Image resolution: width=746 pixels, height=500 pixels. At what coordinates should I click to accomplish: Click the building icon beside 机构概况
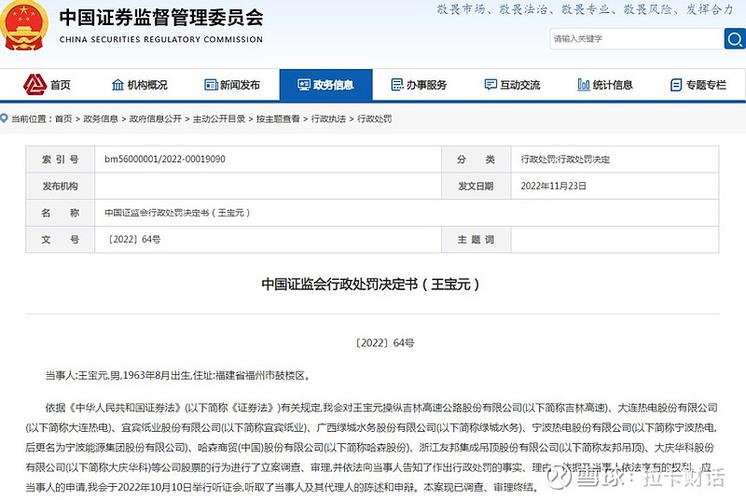coord(118,85)
